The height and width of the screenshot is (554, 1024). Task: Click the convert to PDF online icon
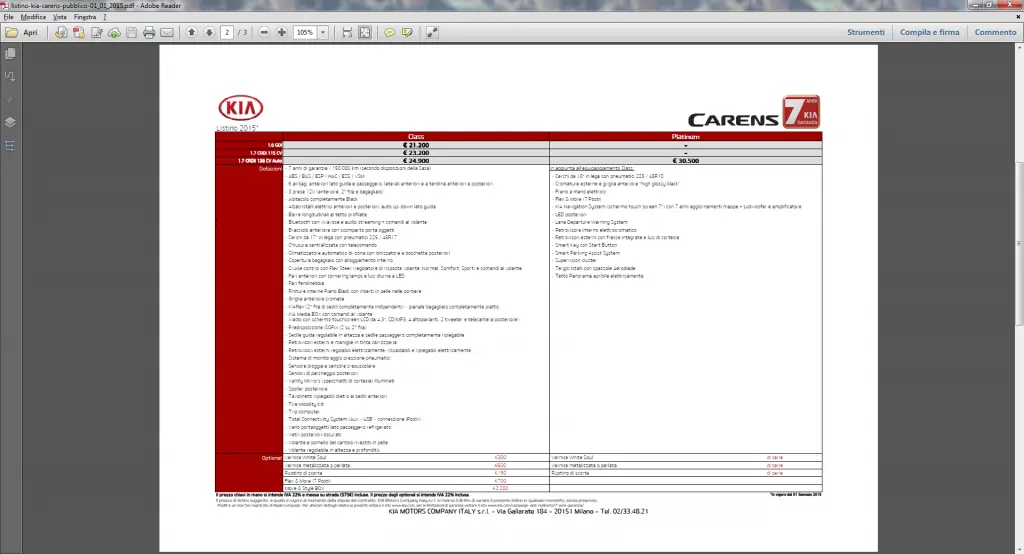pos(61,32)
